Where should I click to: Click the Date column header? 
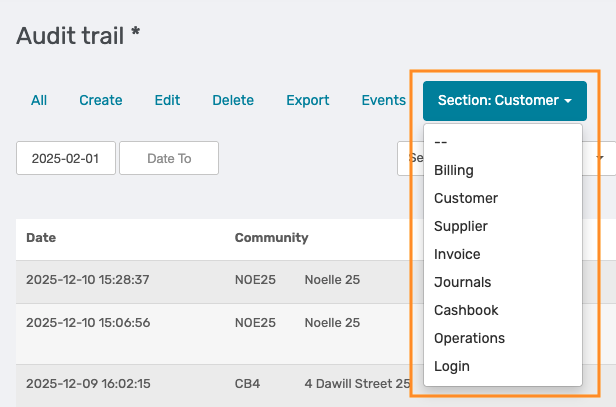[x=41, y=238]
